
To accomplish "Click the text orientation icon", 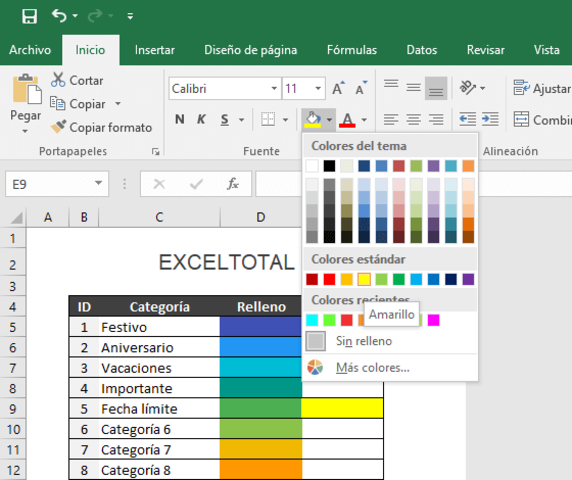I will coord(468,88).
